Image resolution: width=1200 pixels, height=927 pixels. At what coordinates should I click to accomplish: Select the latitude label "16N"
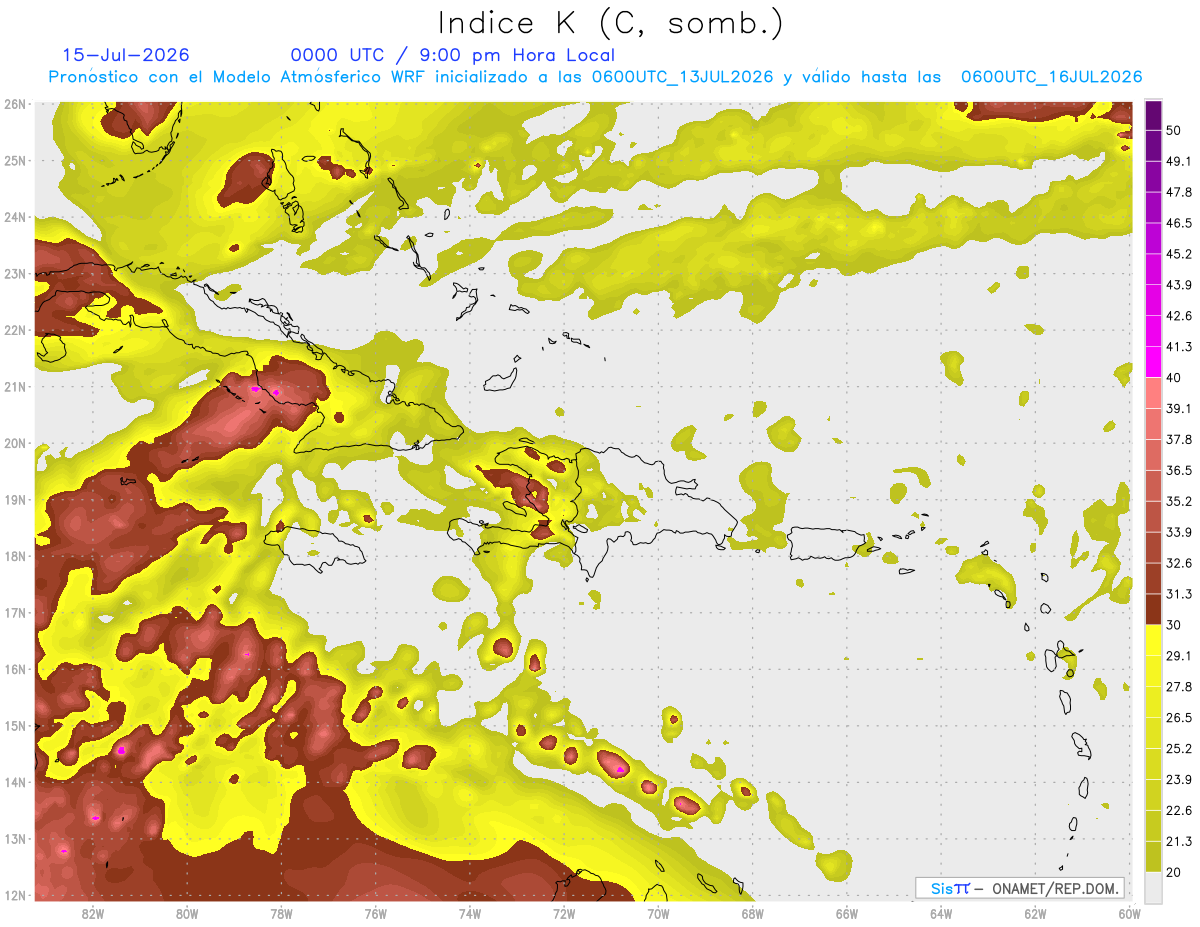(x=15, y=669)
